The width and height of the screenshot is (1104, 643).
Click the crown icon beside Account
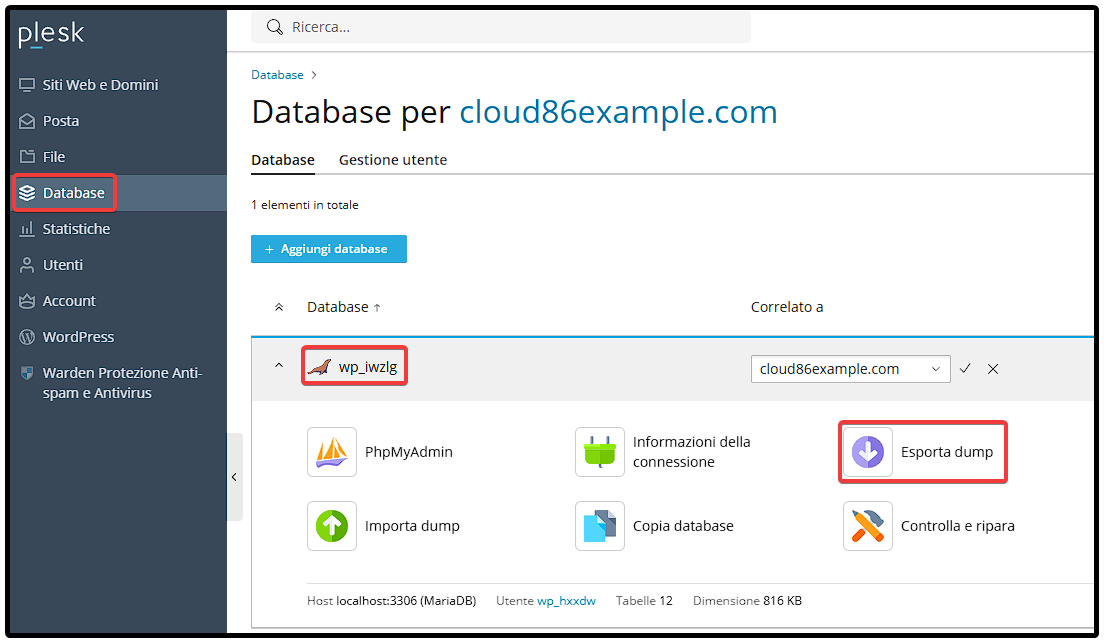click(27, 301)
